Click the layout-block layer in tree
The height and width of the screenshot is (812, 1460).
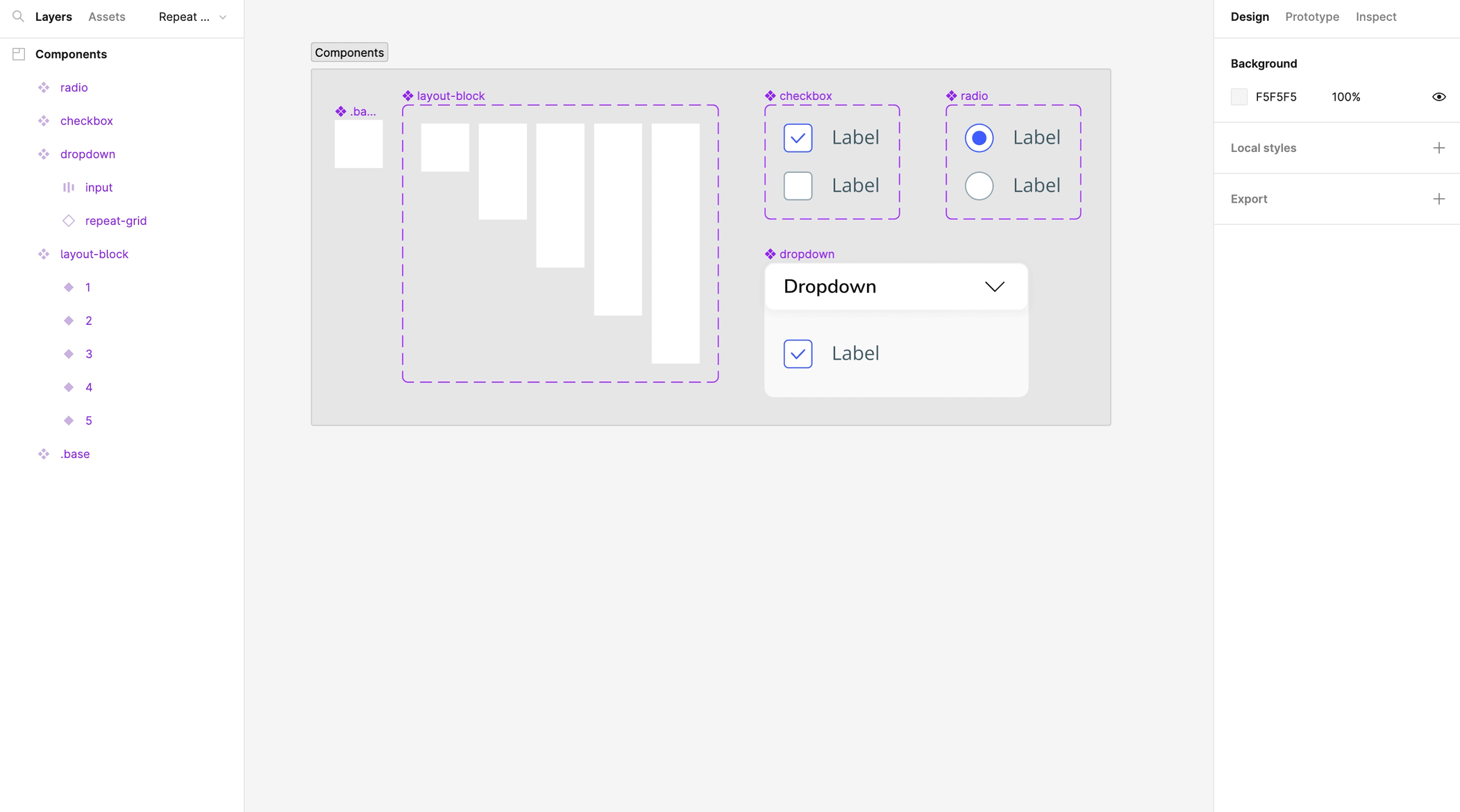(94, 254)
